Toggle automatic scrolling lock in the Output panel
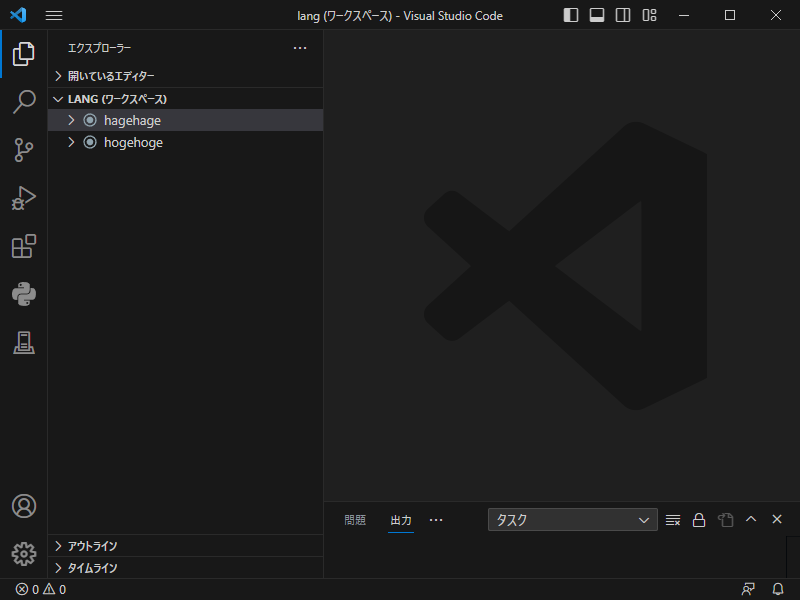This screenshot has width=800, height=600. [698, 519]
